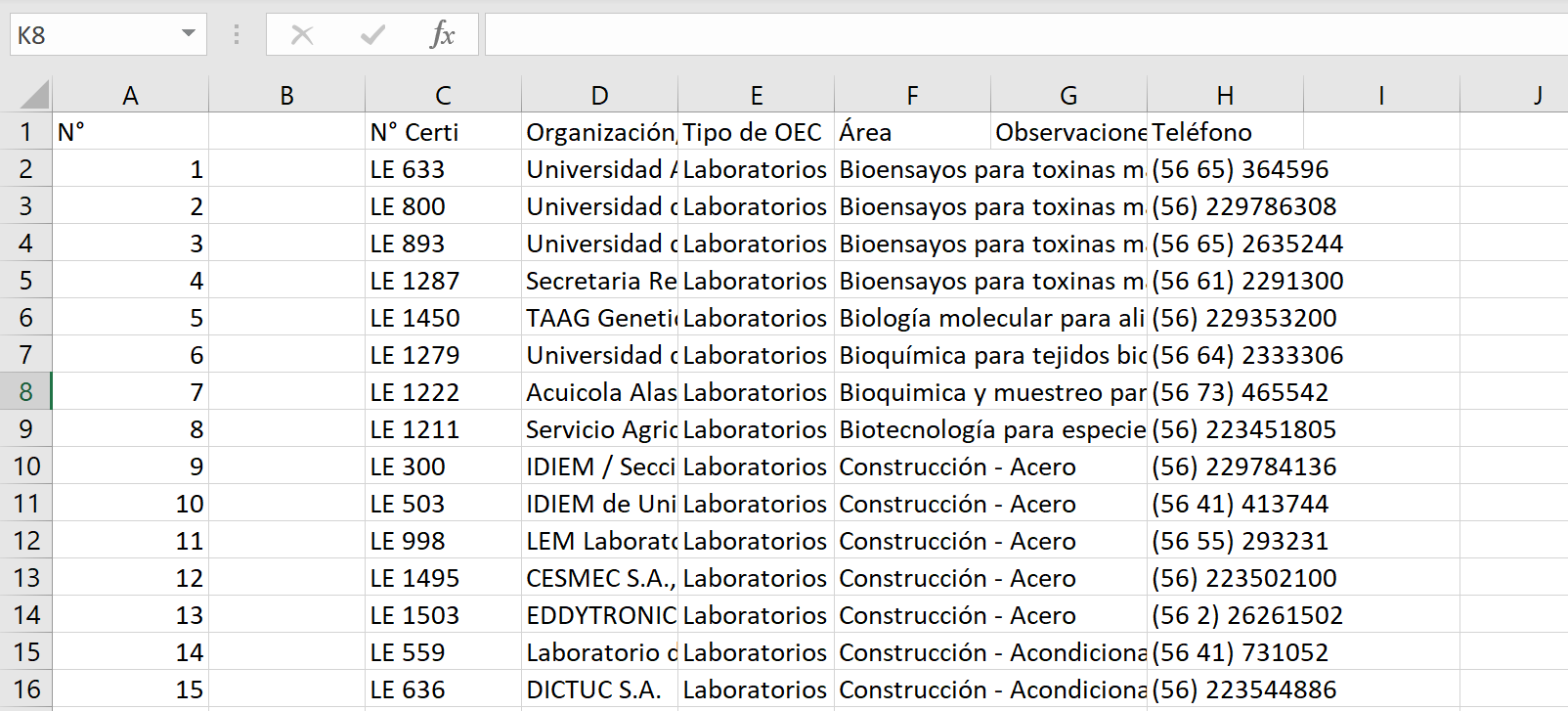Click inside the Name Box showing K8
This screenshot has height=711, width=1568.
(93, 35)
